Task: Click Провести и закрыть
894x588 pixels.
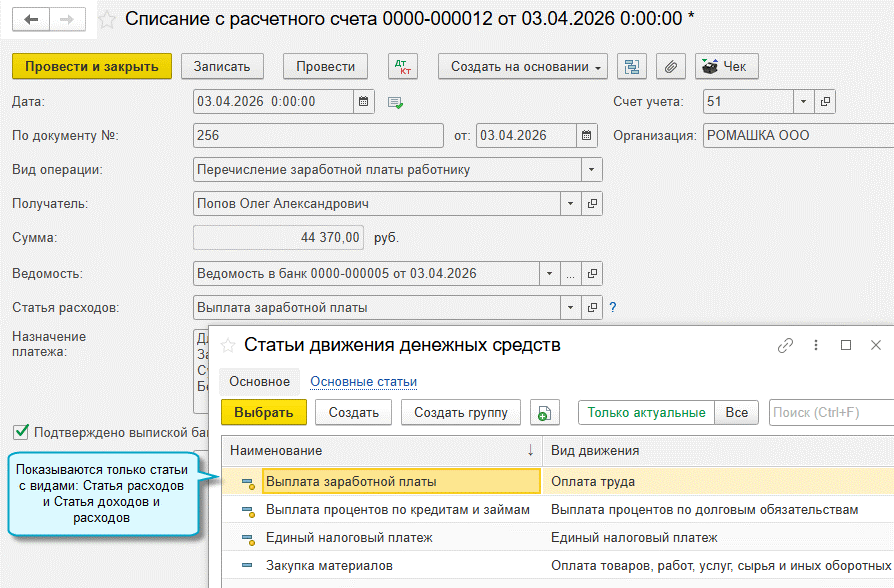Action: (92, 67)
